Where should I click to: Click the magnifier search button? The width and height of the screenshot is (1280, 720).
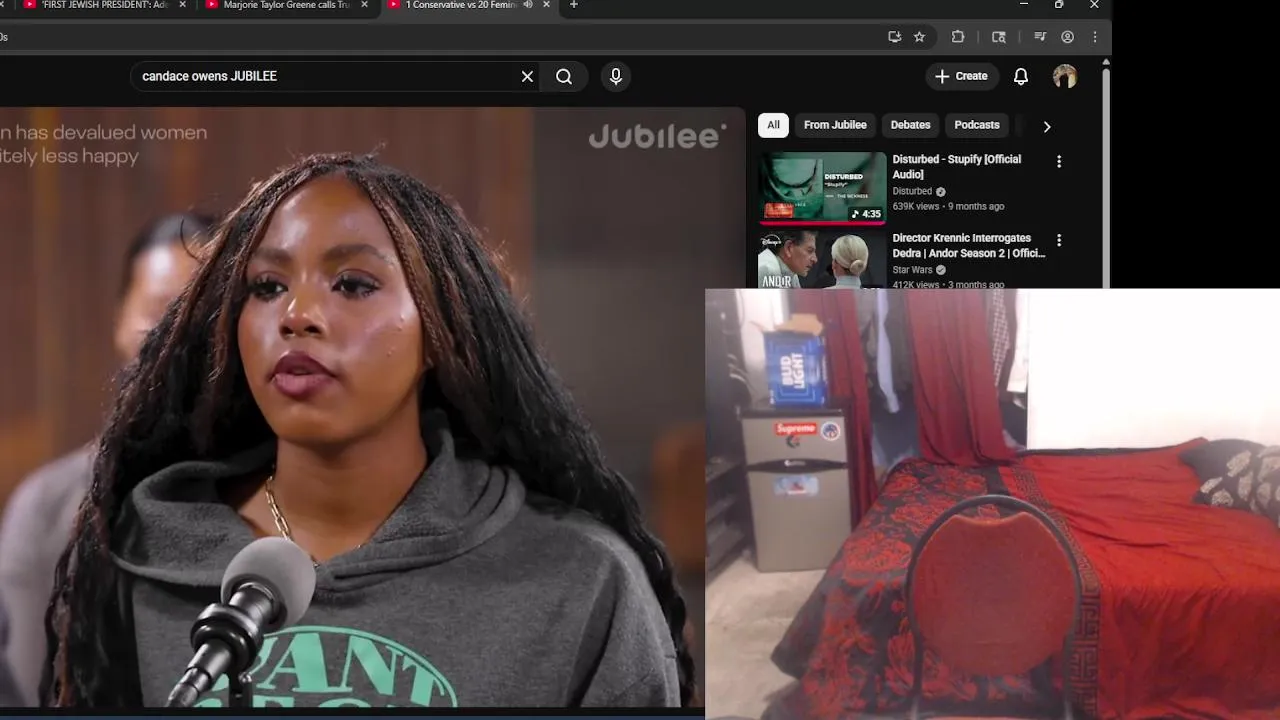point(564,77)
